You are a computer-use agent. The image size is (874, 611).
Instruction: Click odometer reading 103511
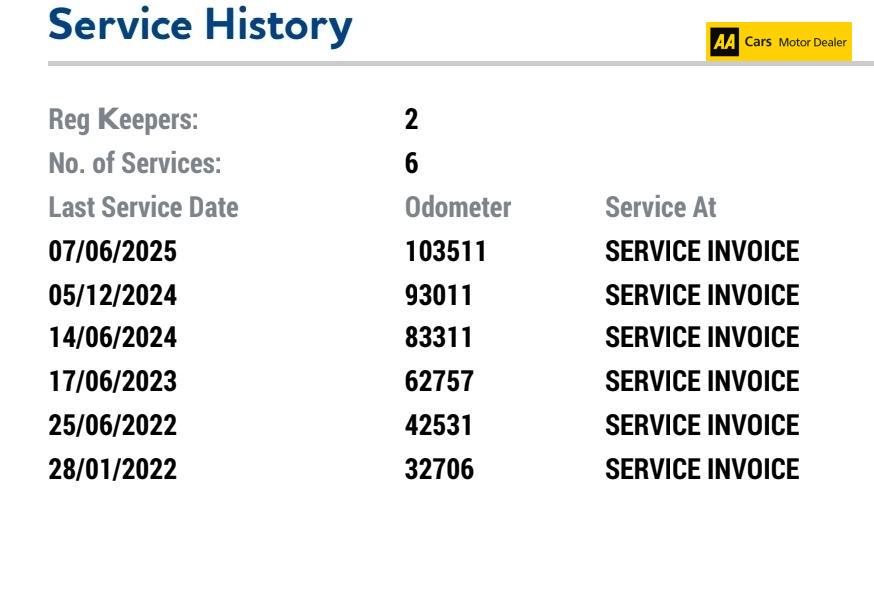445,251
